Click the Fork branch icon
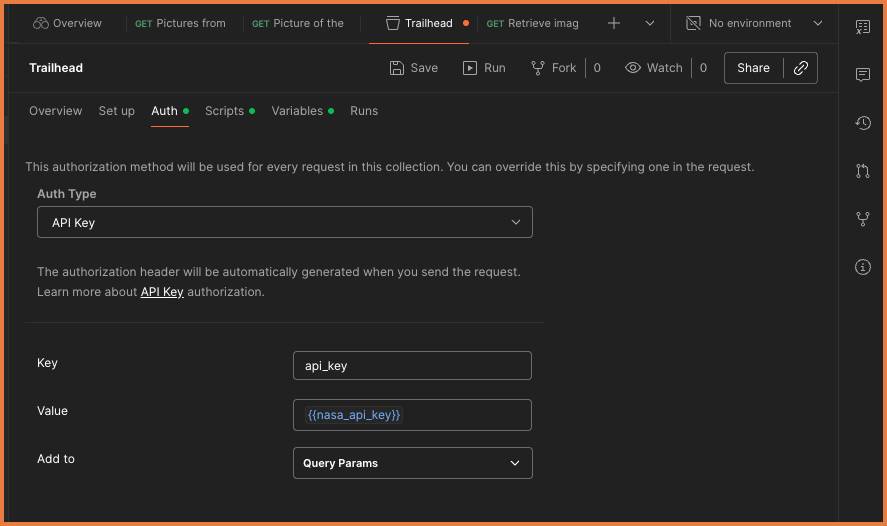 point(537,68)
